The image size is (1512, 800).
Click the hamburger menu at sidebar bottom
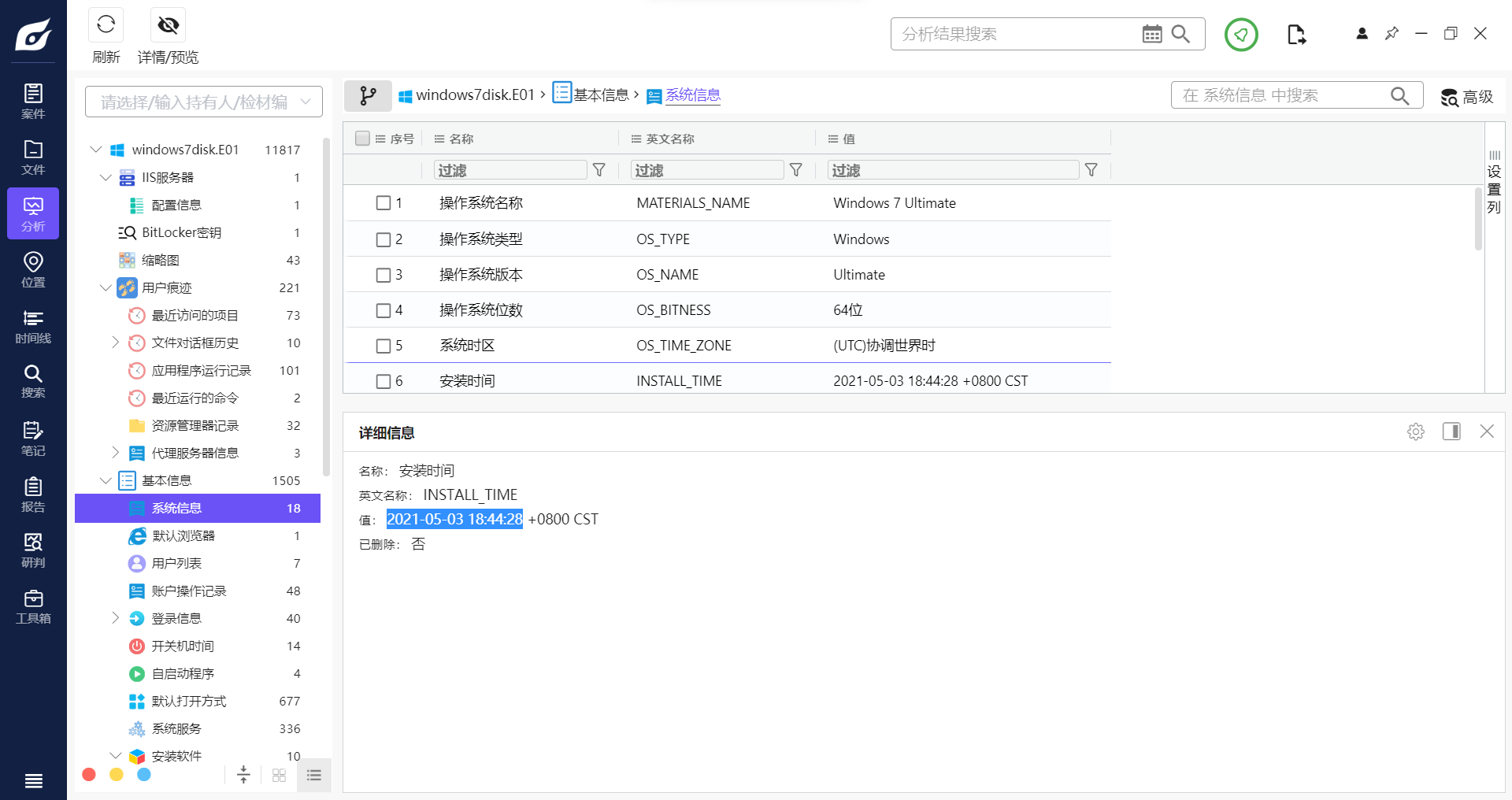click(x=33, y=781)
